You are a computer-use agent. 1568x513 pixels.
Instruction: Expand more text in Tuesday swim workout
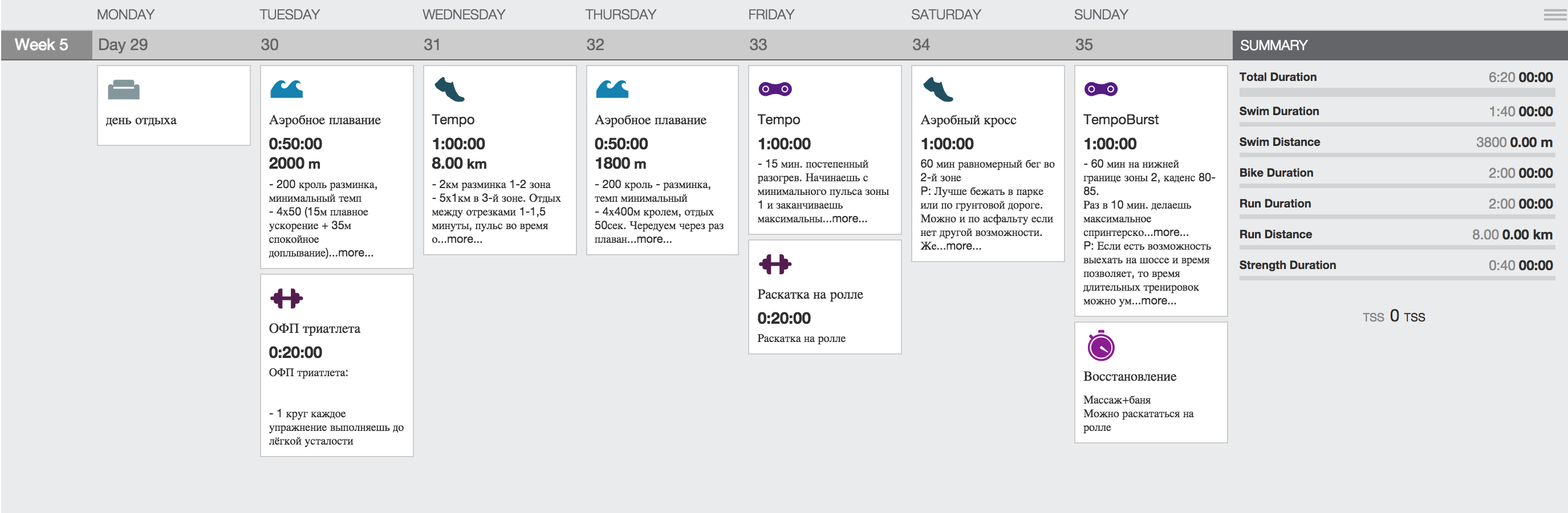(356, 253)
